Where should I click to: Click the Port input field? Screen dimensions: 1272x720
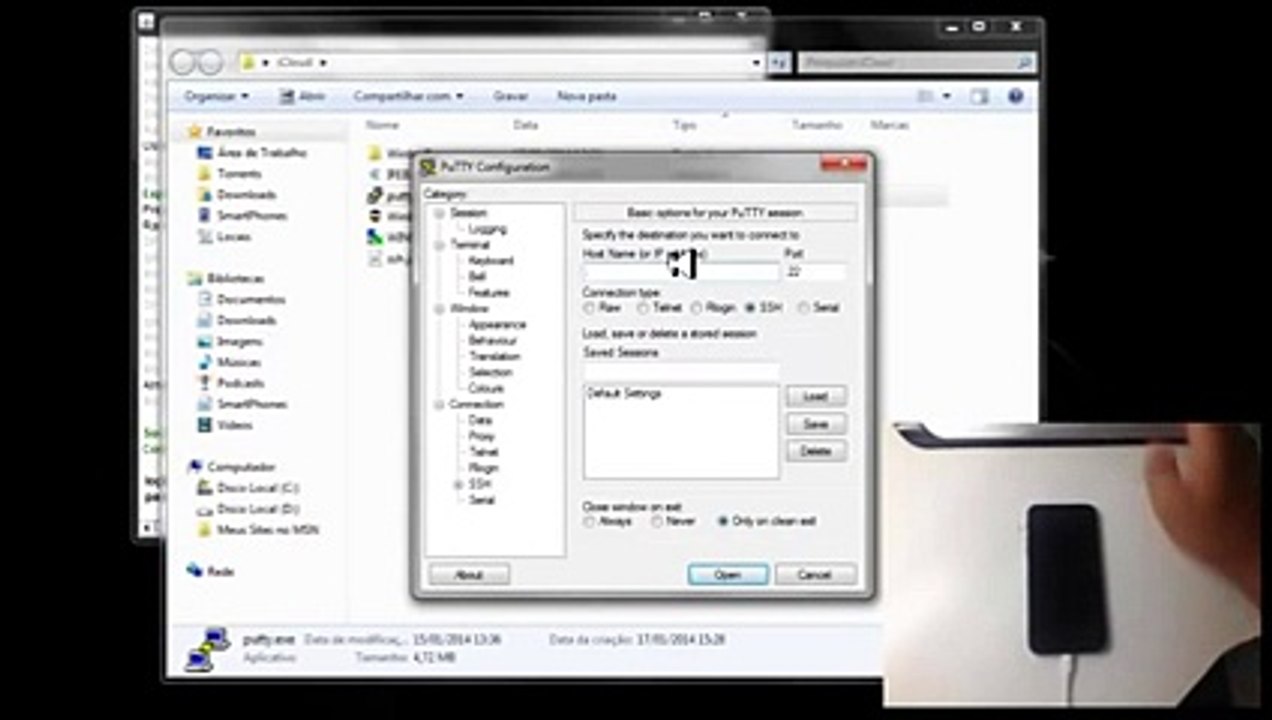815,272
